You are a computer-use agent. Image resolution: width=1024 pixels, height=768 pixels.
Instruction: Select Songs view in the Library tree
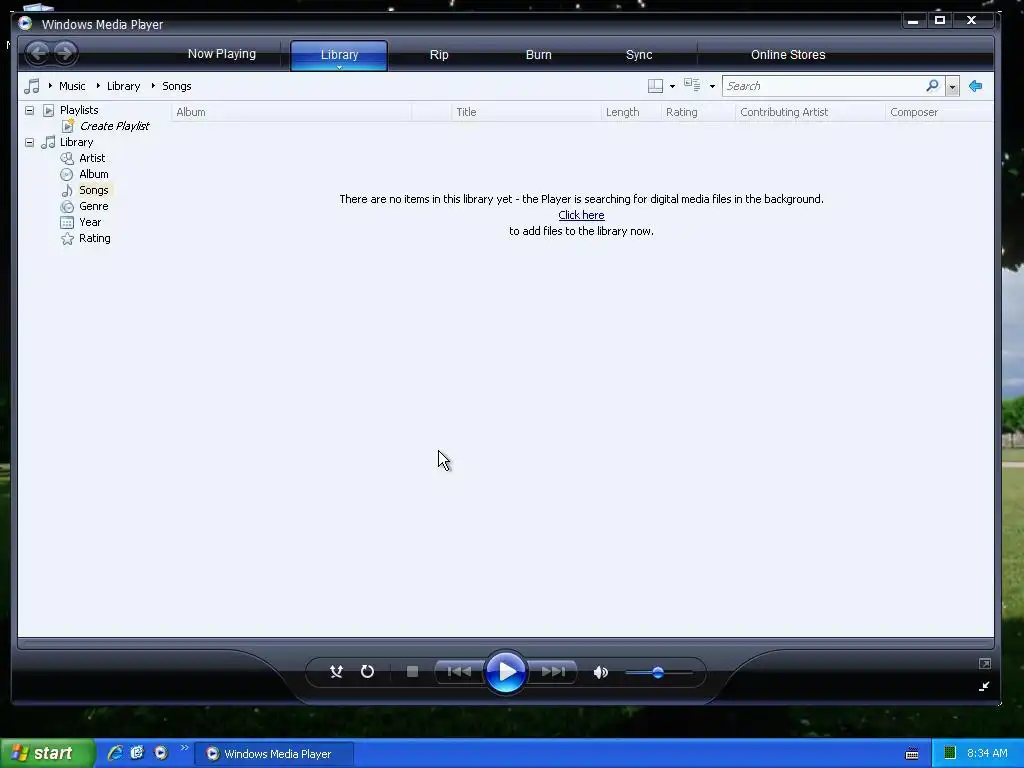point(93,190)
